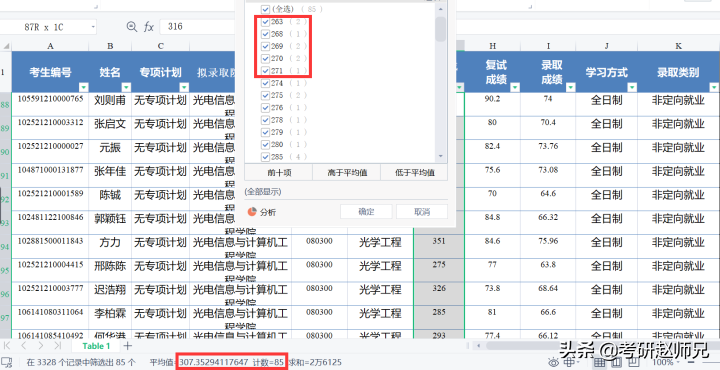The width and height of the screenshot is (720, 370).
Task: Expand the name box dropdown arrow
Action: point(93,27)
